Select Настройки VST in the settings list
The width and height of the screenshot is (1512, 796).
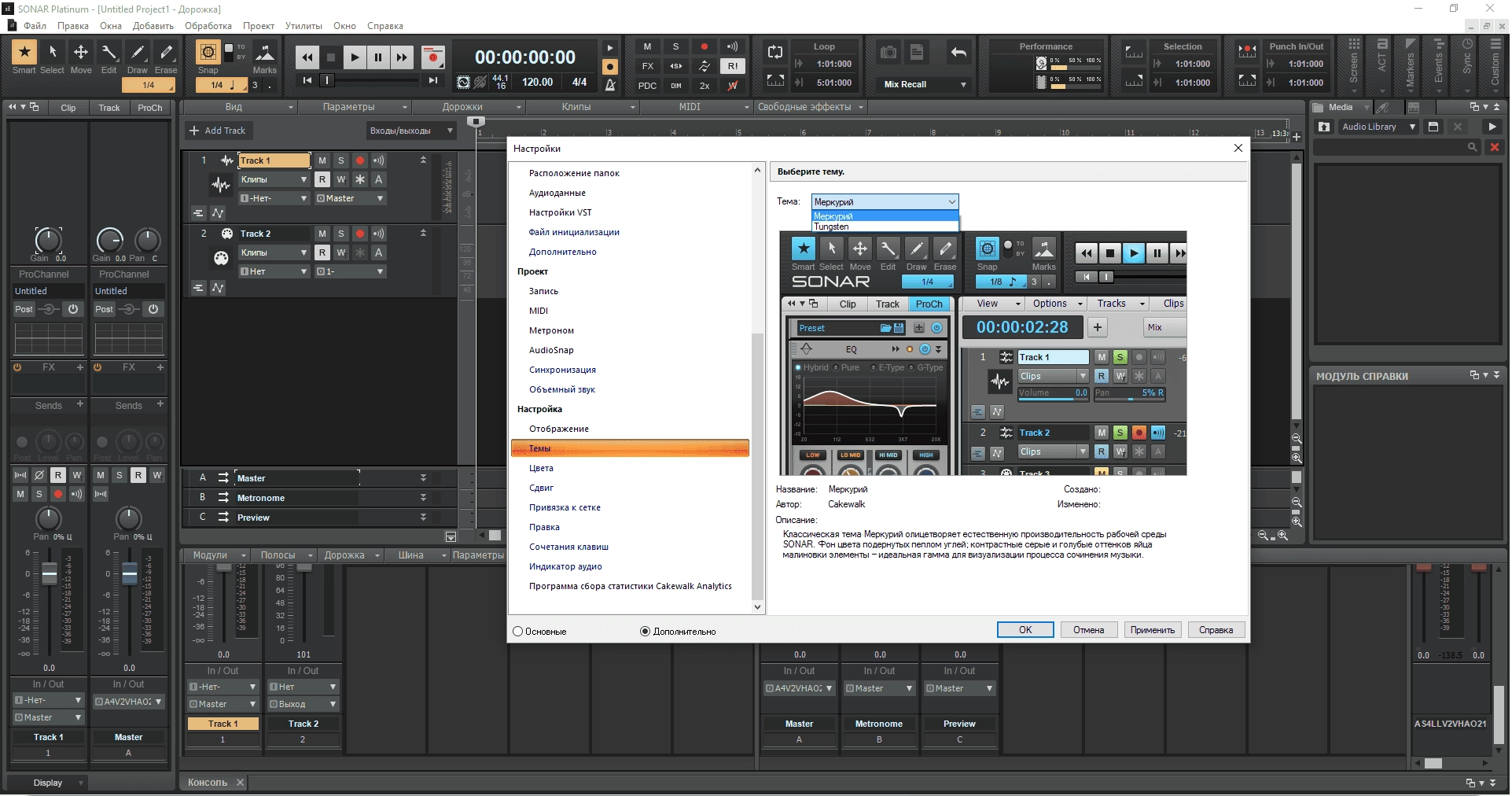(x=561, y=212)
